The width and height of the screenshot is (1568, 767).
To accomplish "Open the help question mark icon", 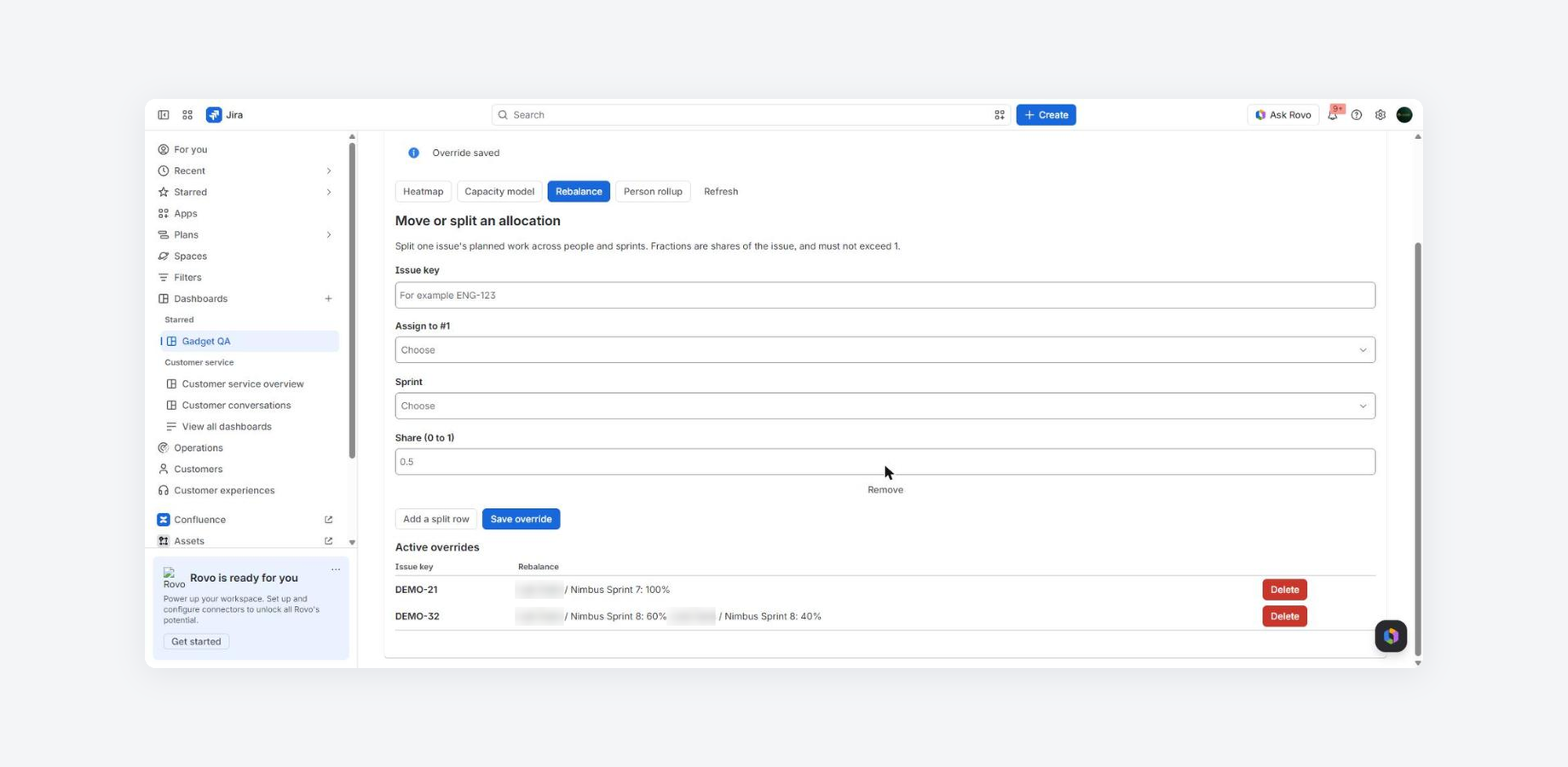I will point(1357,115).
